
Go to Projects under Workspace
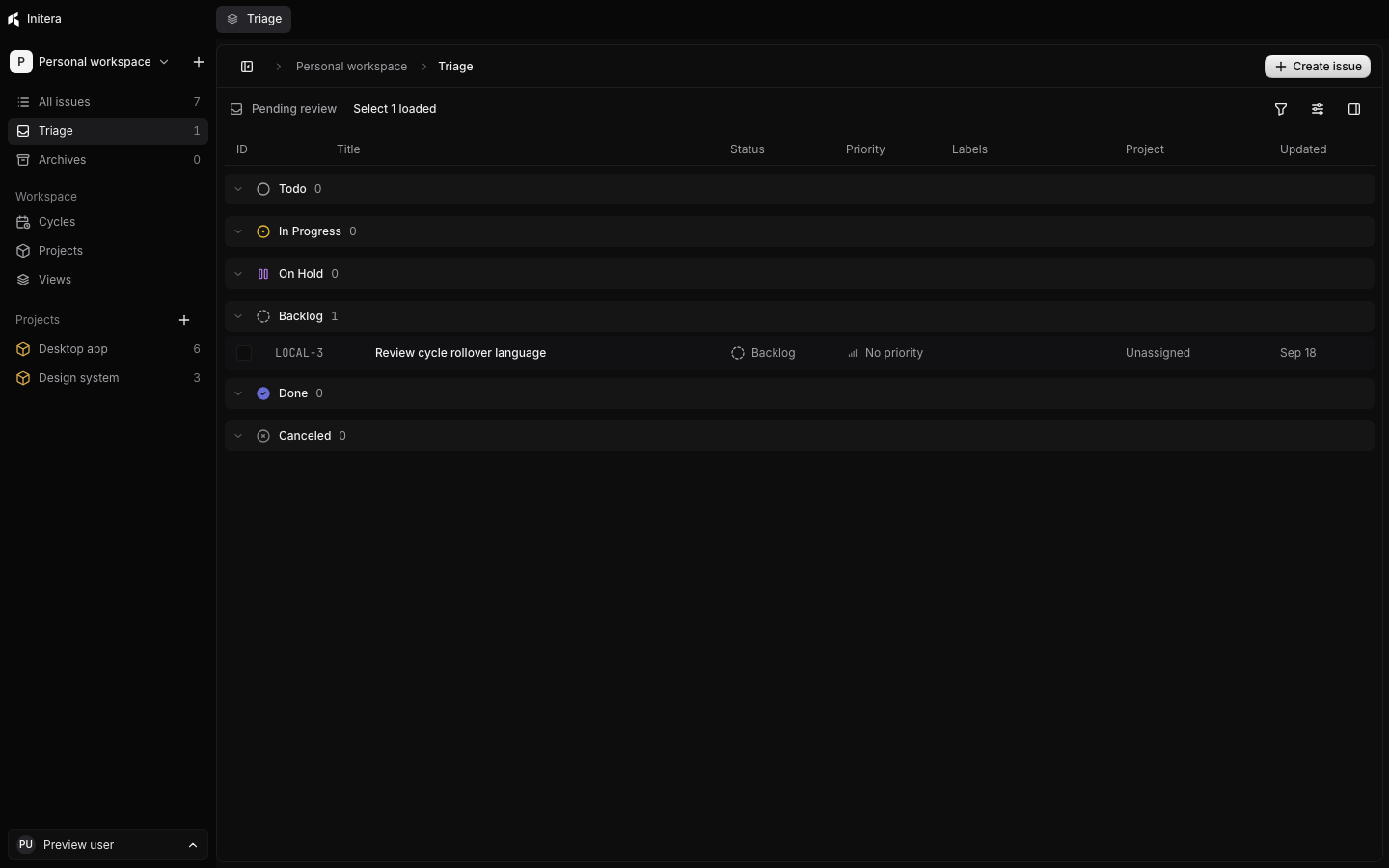coord(108,251)
